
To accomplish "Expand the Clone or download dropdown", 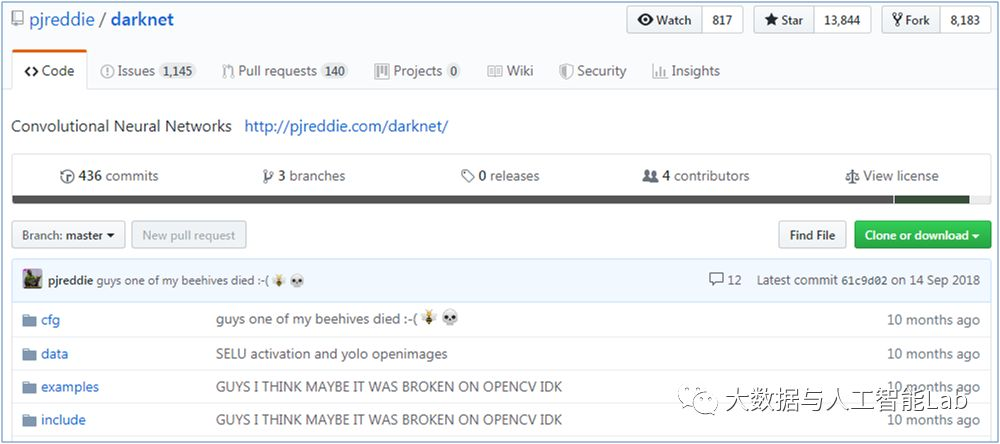I will (x=922, y=235).
